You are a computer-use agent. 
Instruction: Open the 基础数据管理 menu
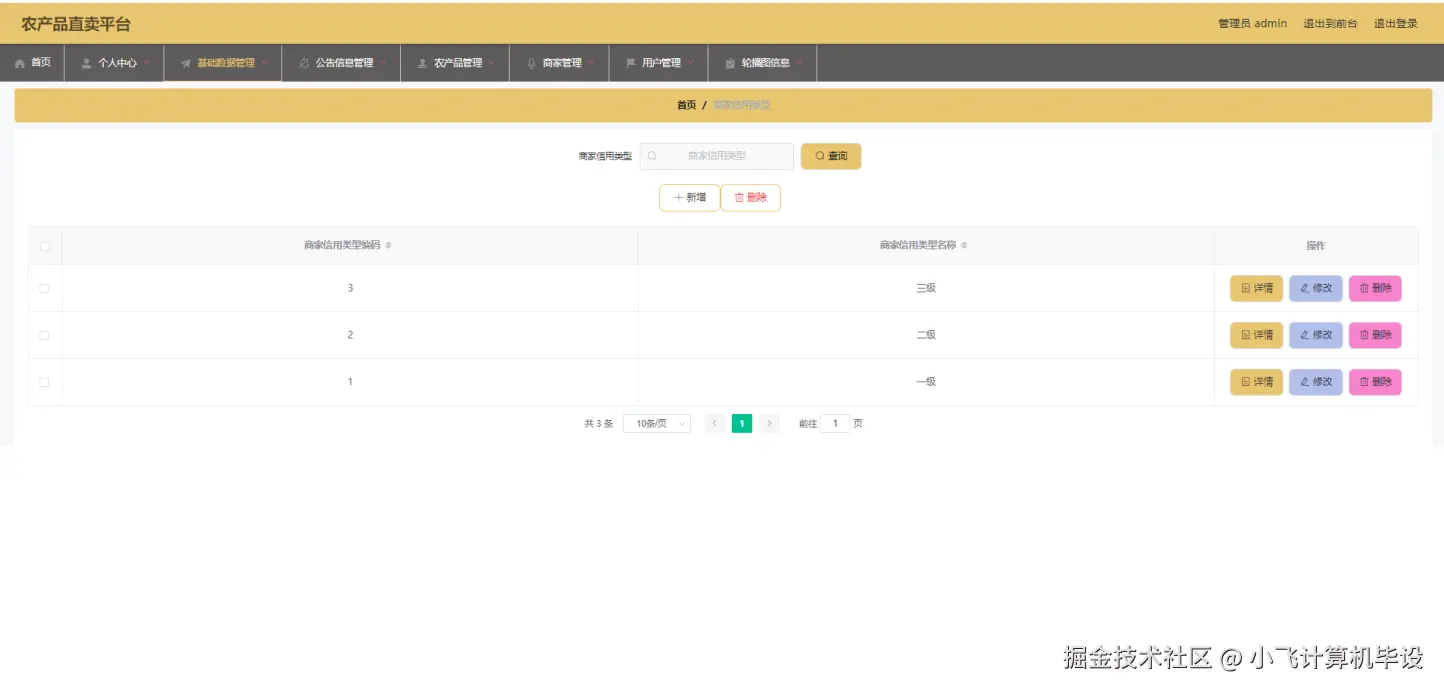223,63
